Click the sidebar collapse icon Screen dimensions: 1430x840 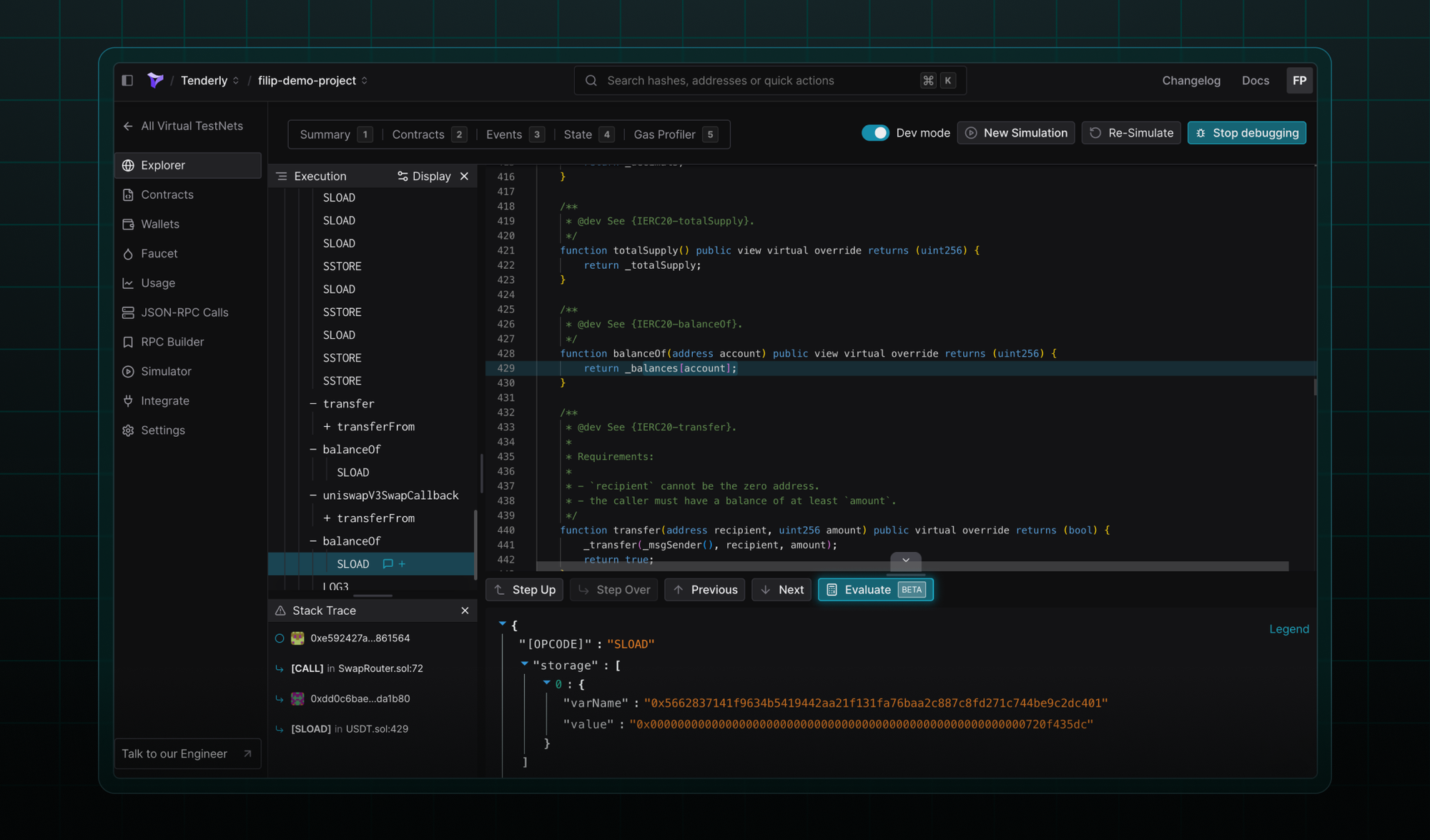tap(127, 81)
